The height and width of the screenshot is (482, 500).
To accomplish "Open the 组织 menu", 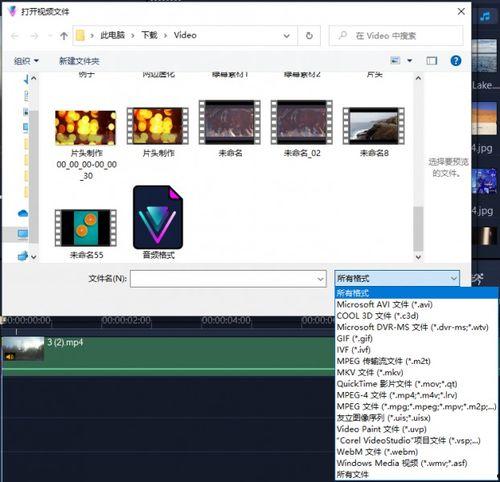I will coord(26,61).
